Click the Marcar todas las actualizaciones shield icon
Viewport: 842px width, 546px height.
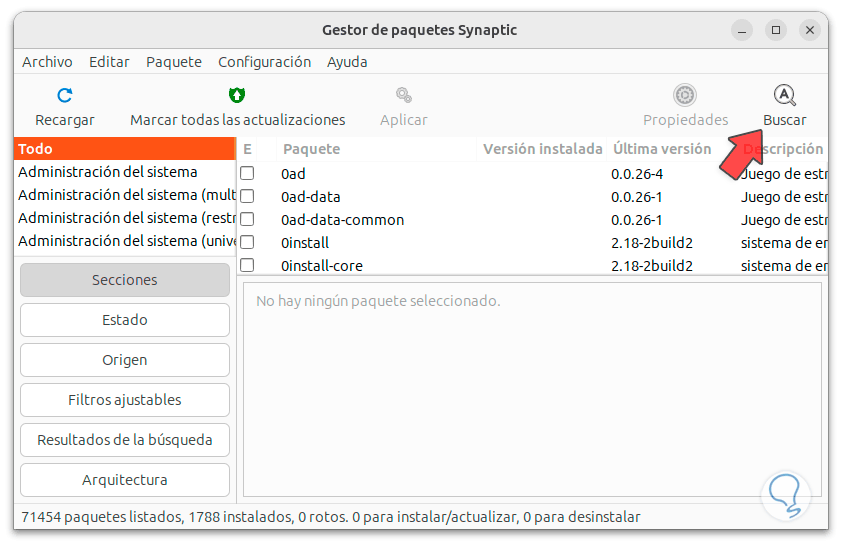click(x=237, y=96)
